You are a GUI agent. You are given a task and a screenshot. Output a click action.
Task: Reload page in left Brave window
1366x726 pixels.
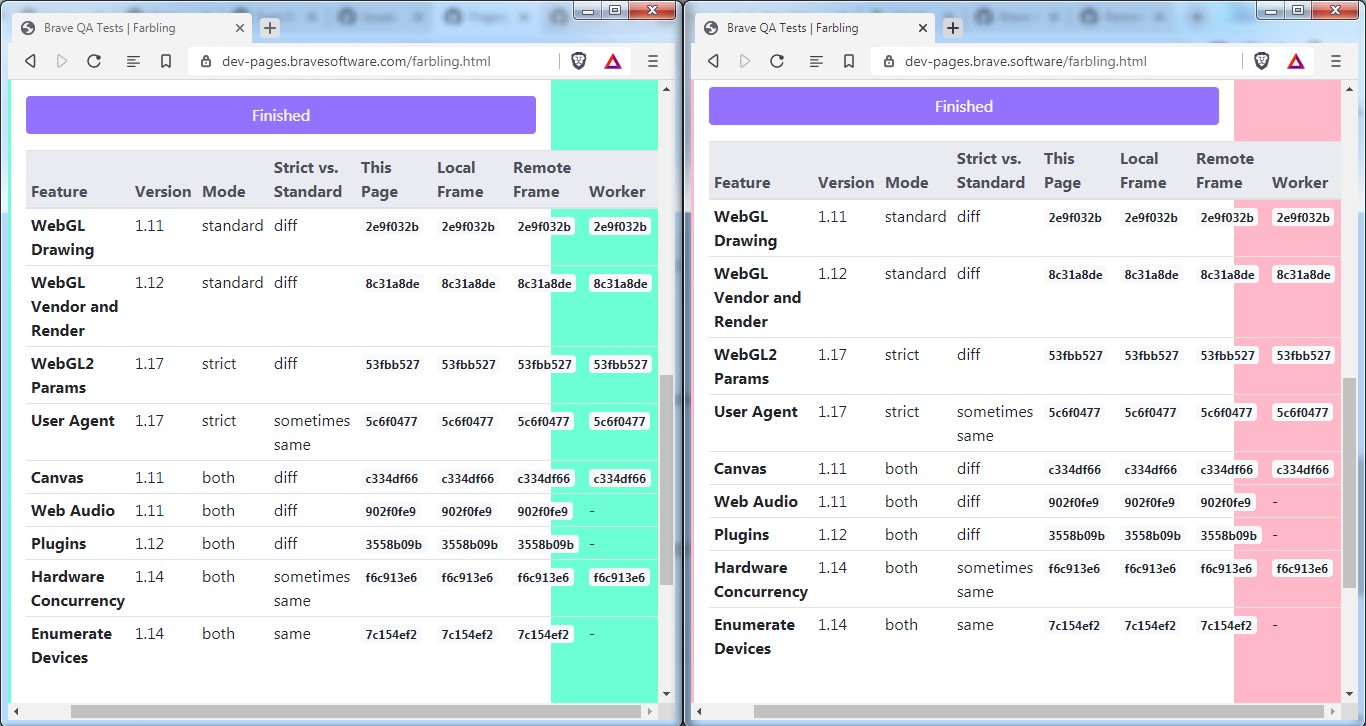[94, 61]
